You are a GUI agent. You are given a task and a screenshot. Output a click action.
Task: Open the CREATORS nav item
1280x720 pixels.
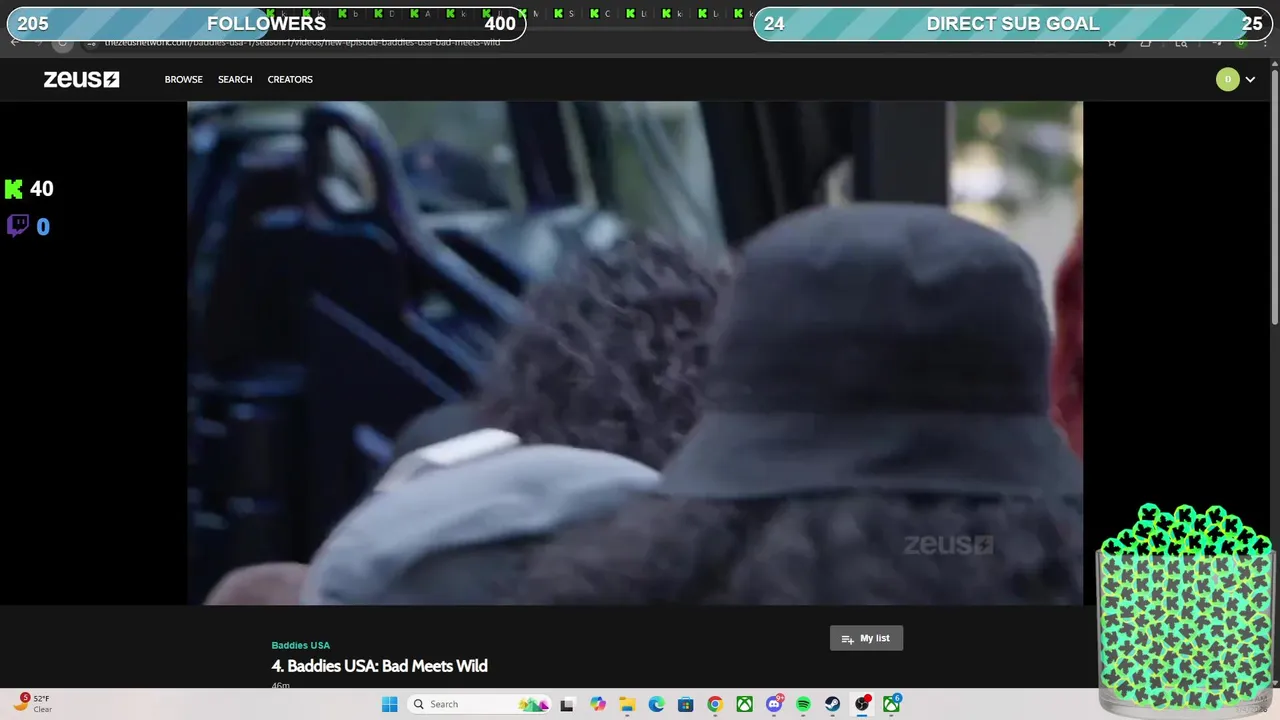pos(290,79)
